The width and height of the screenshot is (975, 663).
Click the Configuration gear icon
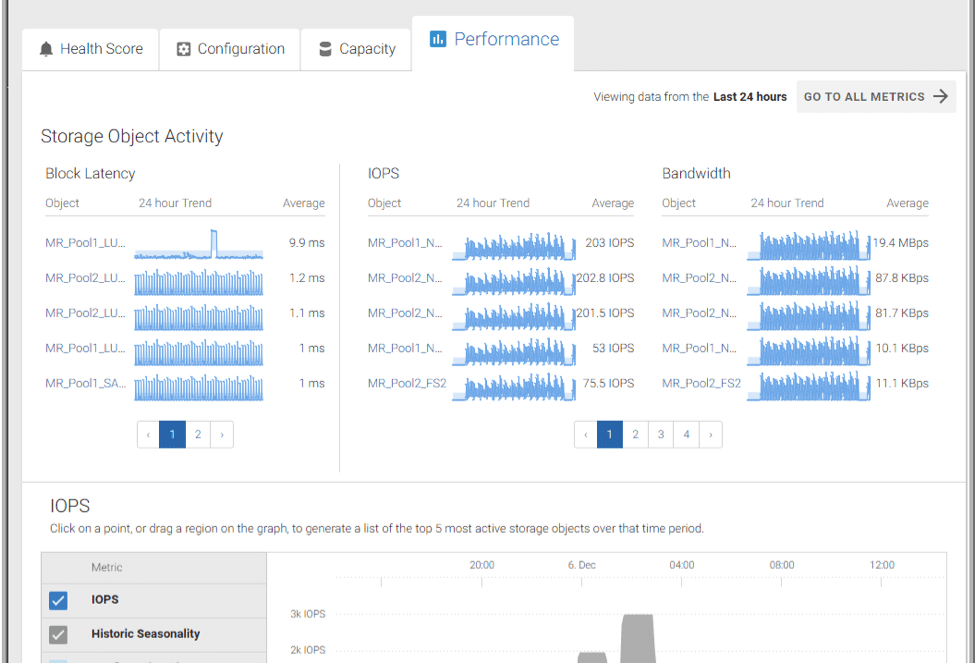(x=183, y=49)
